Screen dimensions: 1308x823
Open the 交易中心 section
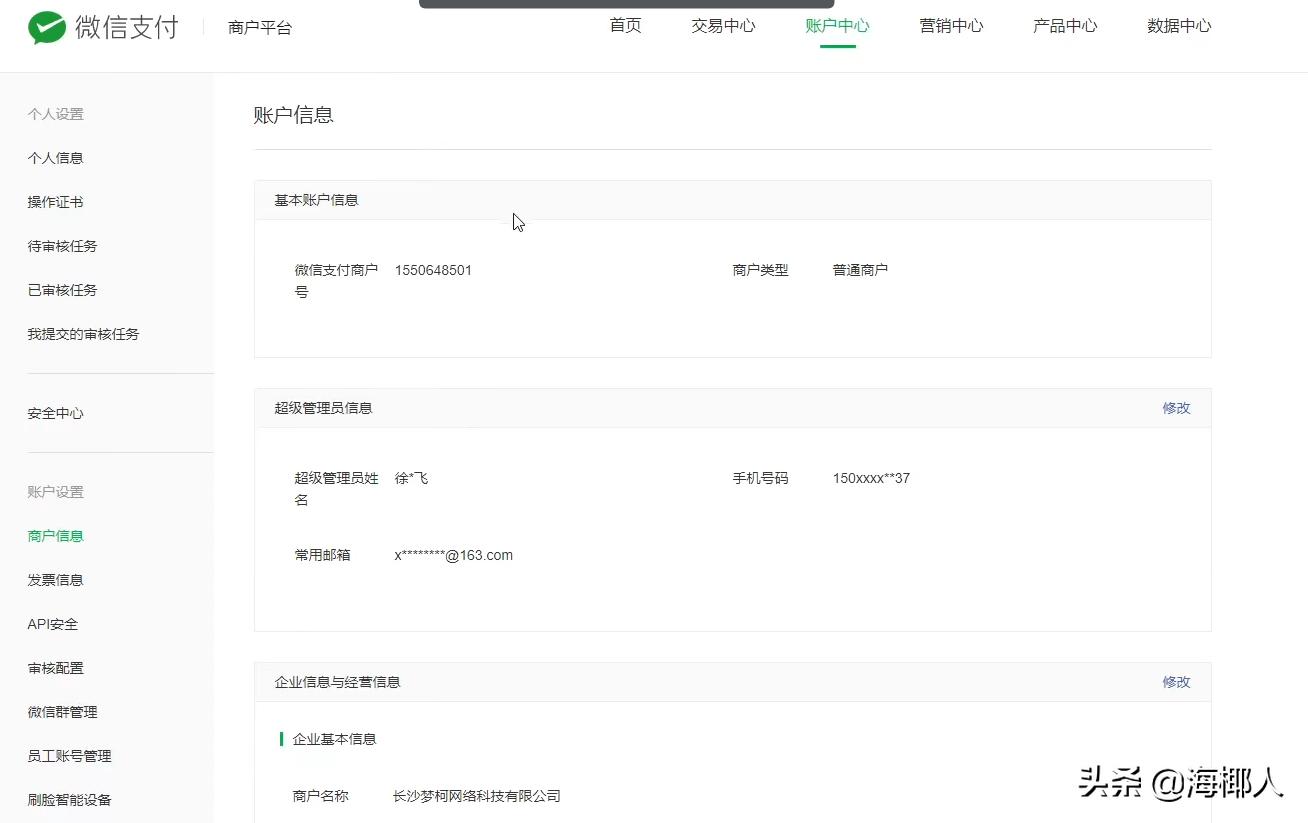click(722, 26)
